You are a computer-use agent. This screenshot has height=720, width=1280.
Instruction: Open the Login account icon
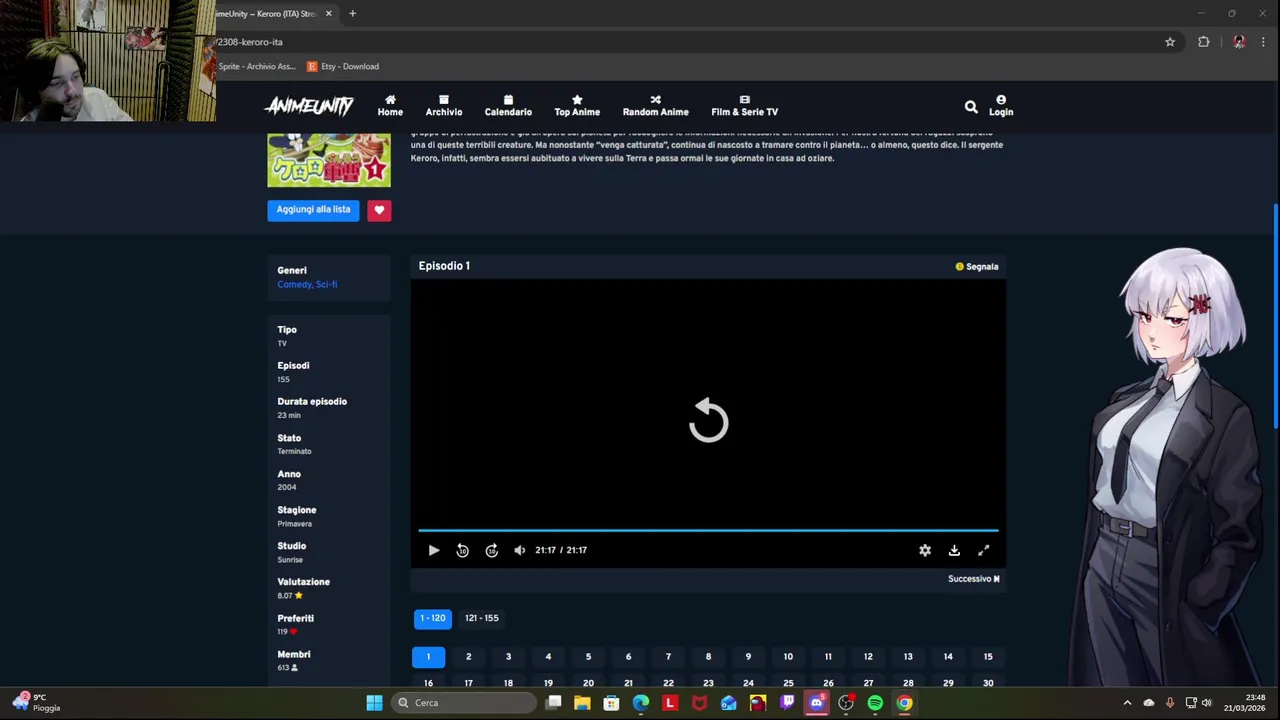coord(1001,105)
